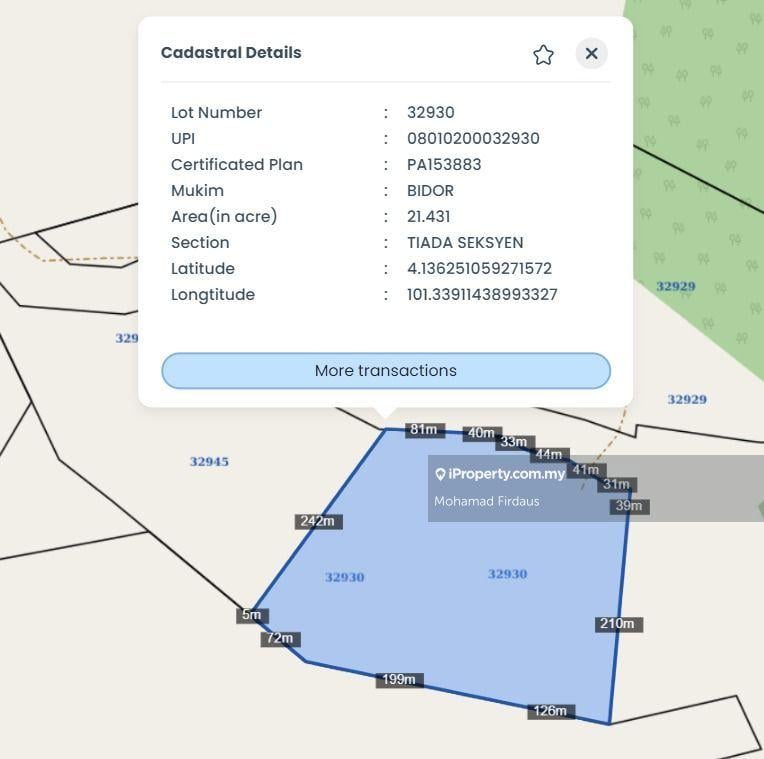Select lot 32945 label on map
The image size is (764, 759).
click(x=209, y=462)
